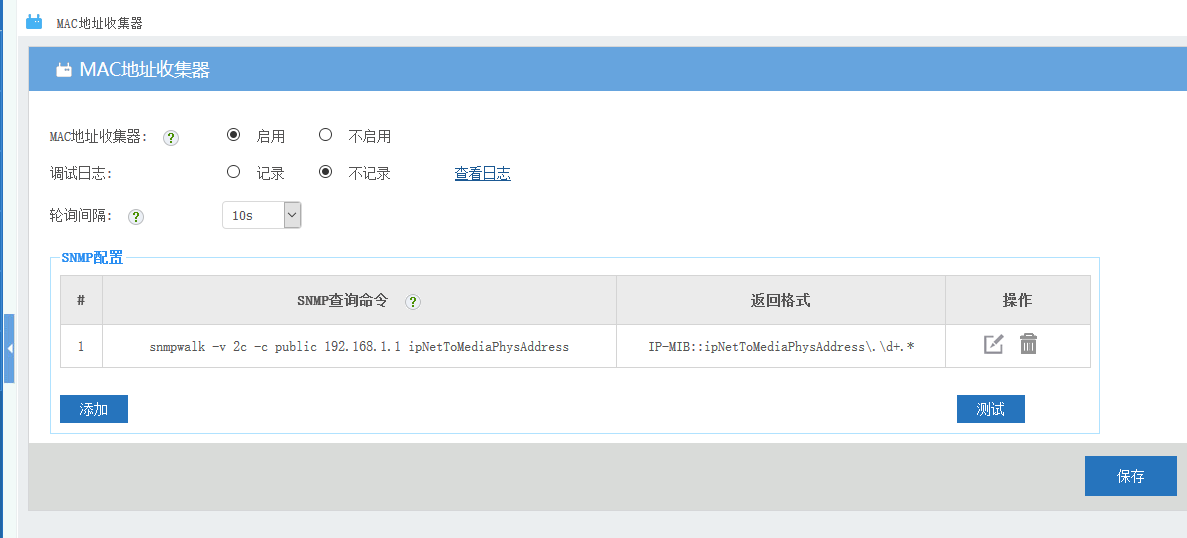This screenshot has height=538, width=1187.
Task: Click the snmpwalk command cell
Action: pyautogui.click(x=359, y=346)
